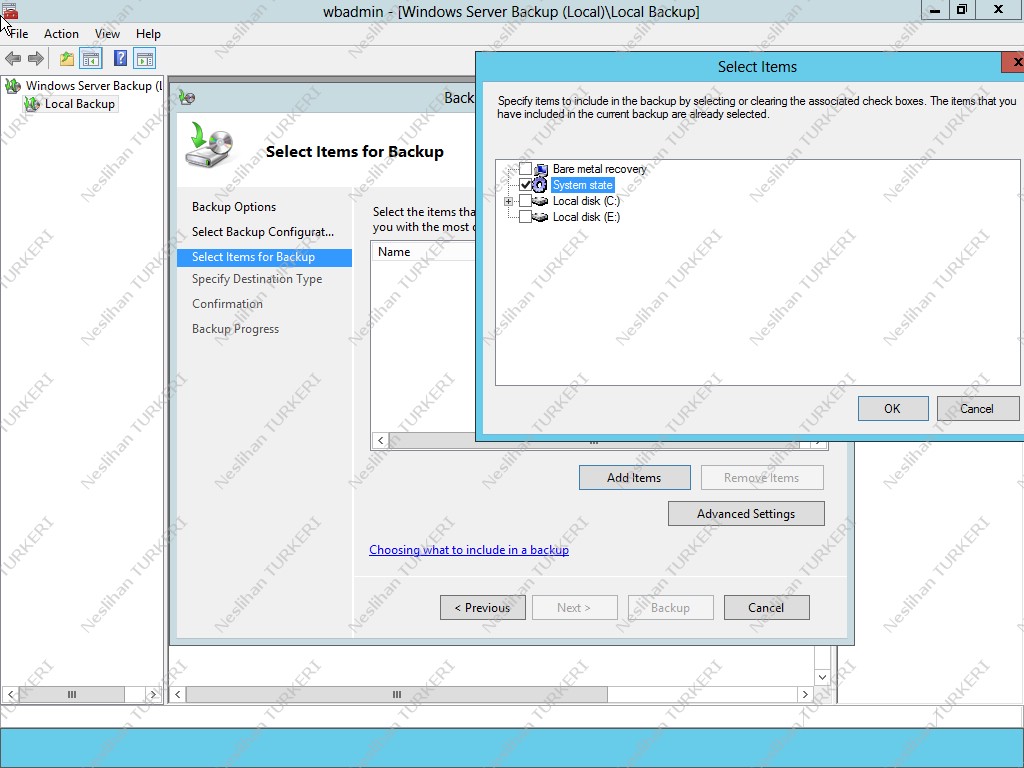Click the Add Items button
Image resolution: width=1024 pixels, height=768 pixels.
[634, 477]
